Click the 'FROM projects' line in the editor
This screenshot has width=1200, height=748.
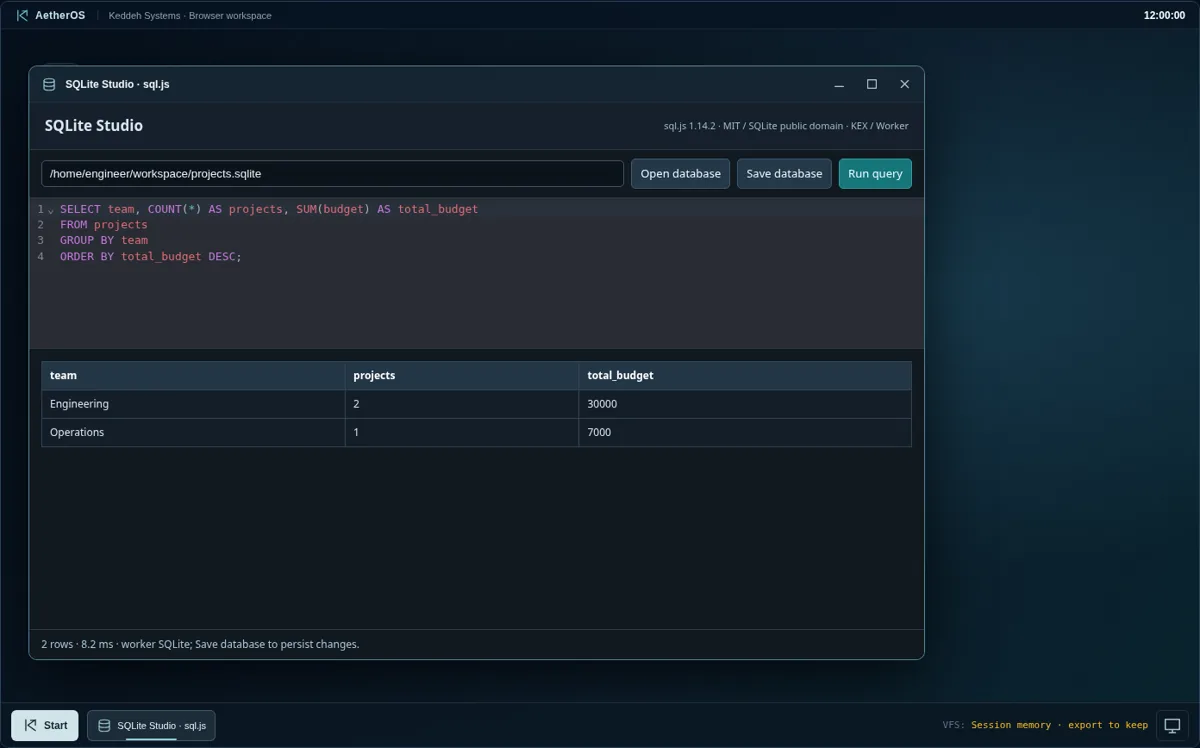(104, 225)
